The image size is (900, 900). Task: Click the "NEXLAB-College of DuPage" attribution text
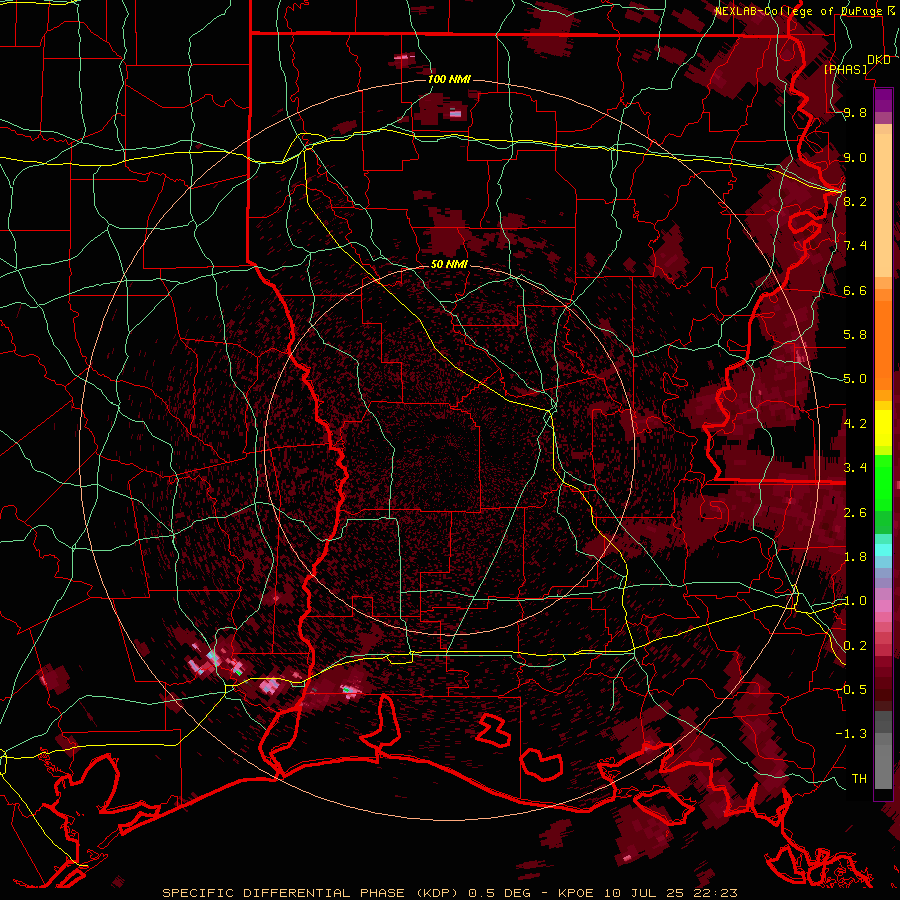click(799, 11)
